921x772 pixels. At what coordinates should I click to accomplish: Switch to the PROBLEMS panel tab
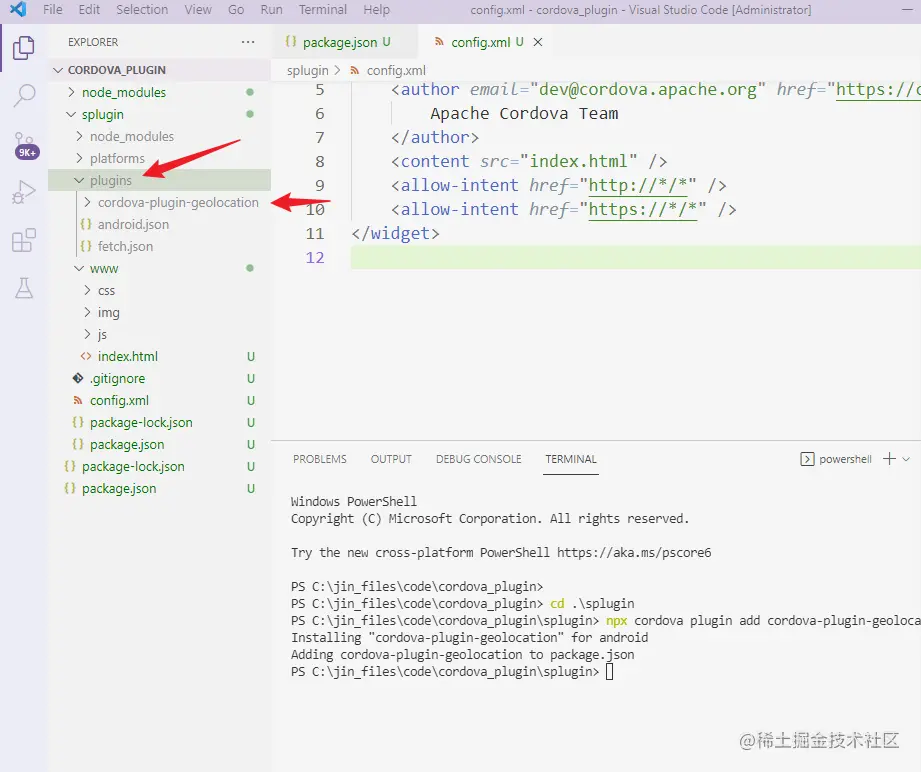tap(320, 459)
